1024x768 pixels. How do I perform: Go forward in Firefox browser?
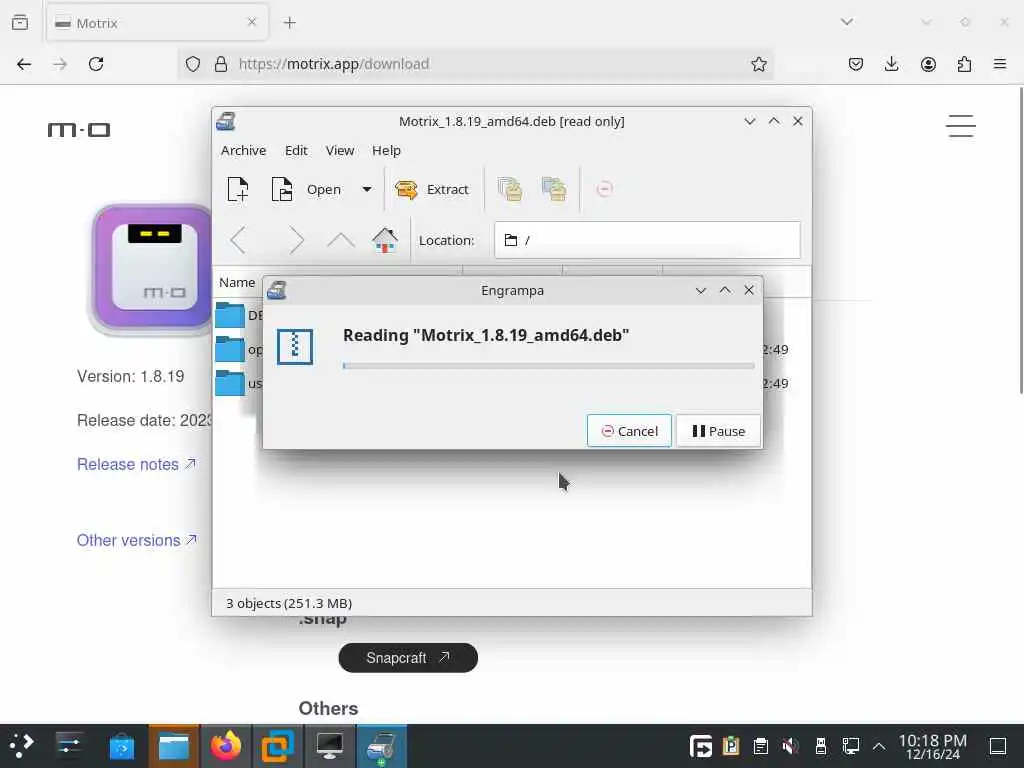[x=60, y=64]
